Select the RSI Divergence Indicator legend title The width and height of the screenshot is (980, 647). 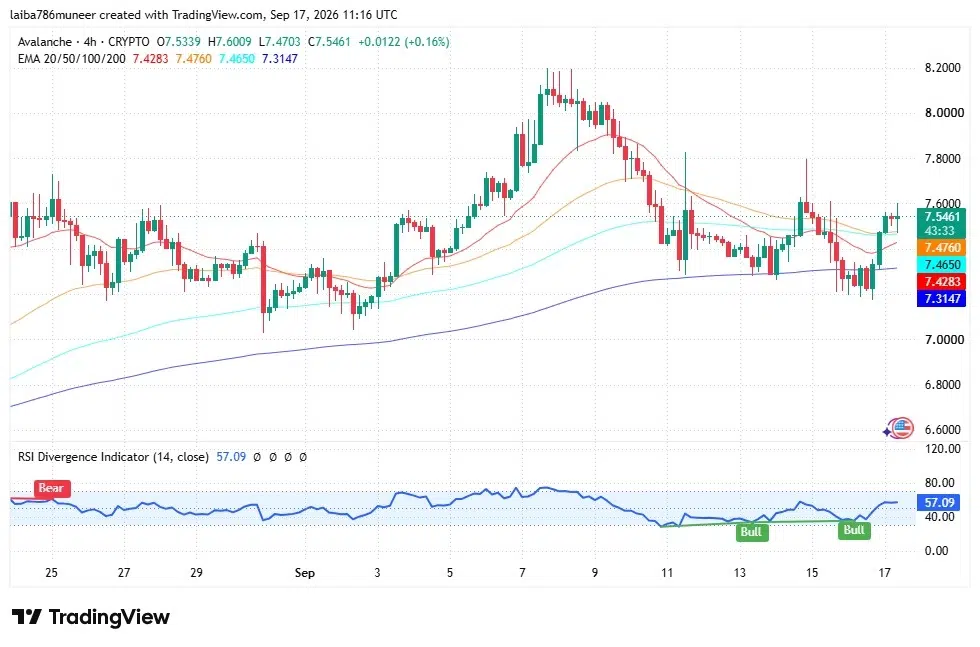coord(113,457)
